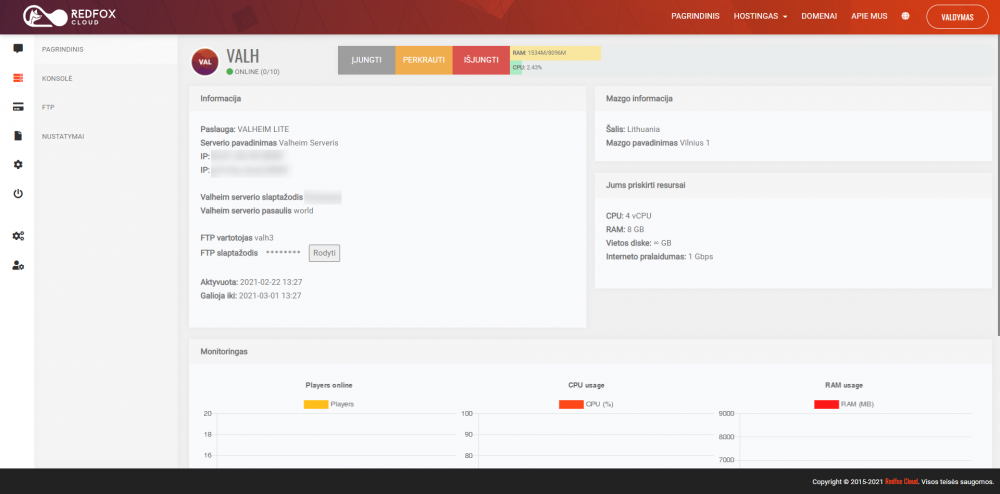Click expiry date 2021-03-01 13:27

pos(270,296)
